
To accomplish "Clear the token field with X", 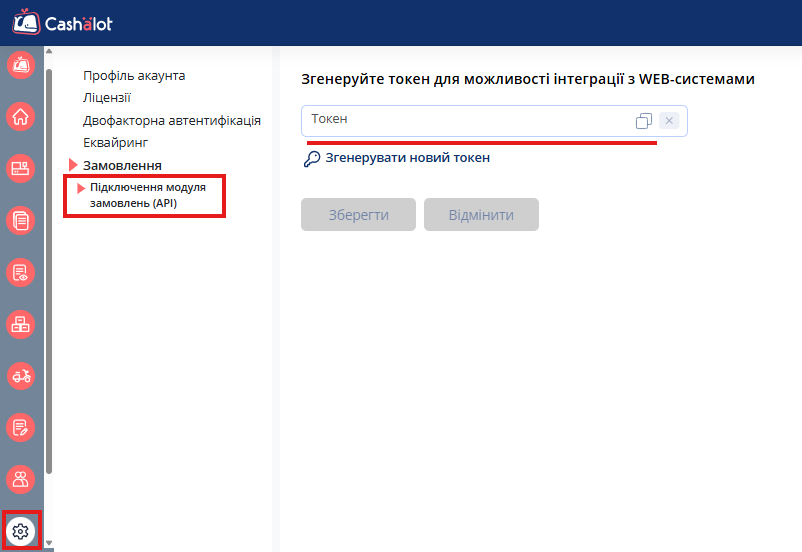I will click(669, 121).
